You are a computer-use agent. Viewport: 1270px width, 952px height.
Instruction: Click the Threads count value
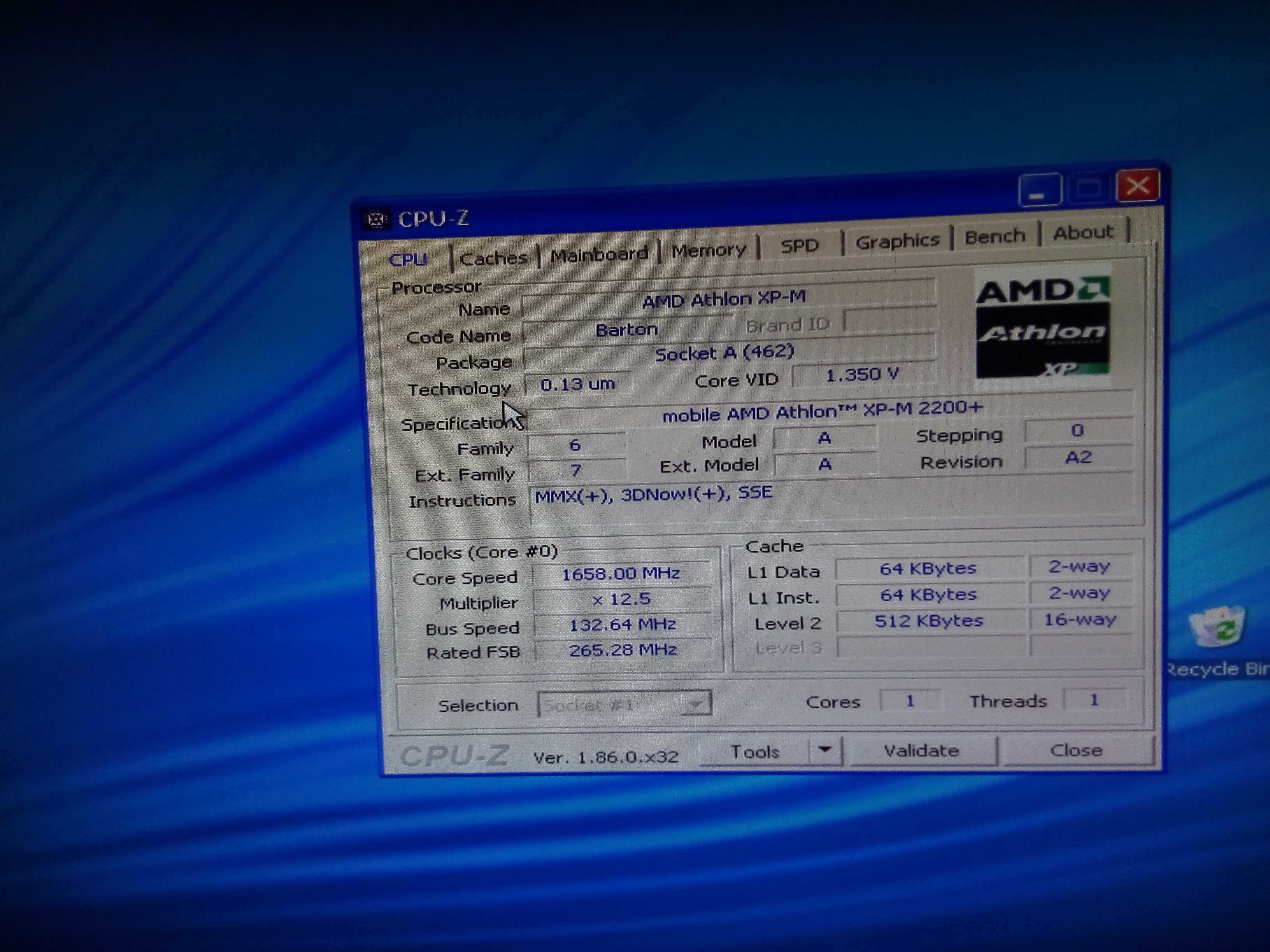1094,700
